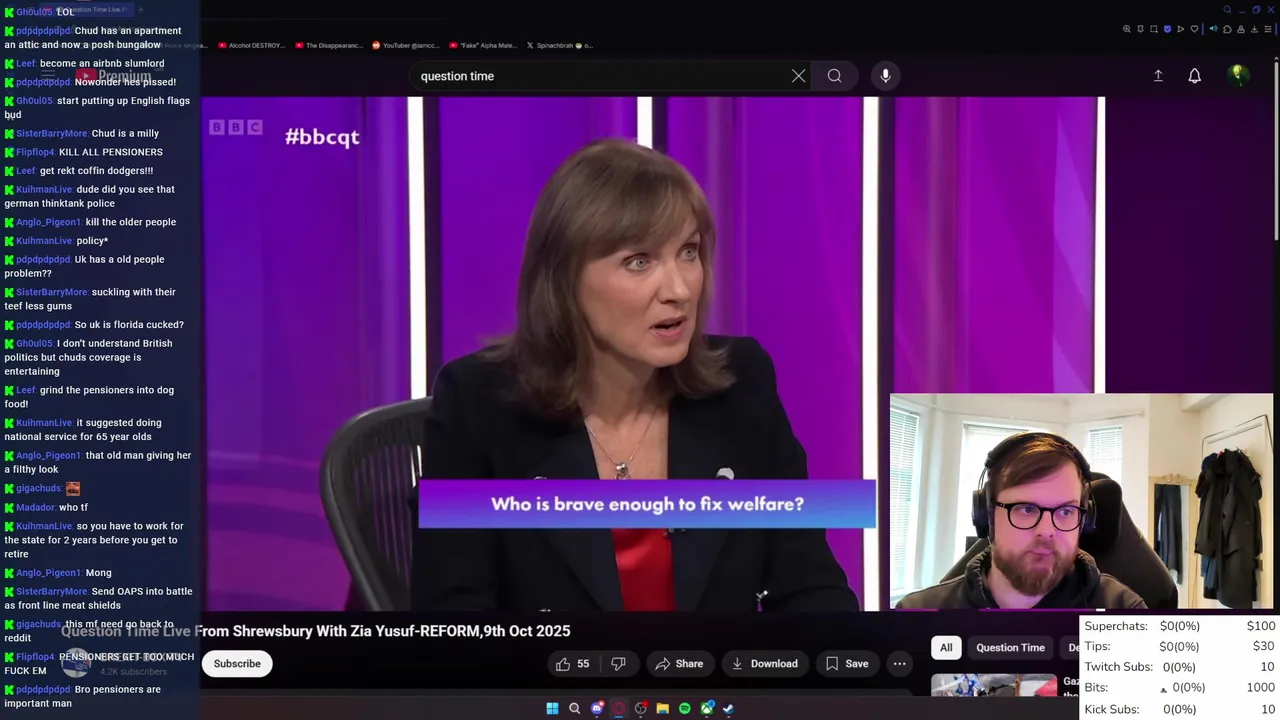This screenshot has width=1280, height=720.
Task: Open 'Spinachbrah' X bookmark
Action: click(560, 45)
